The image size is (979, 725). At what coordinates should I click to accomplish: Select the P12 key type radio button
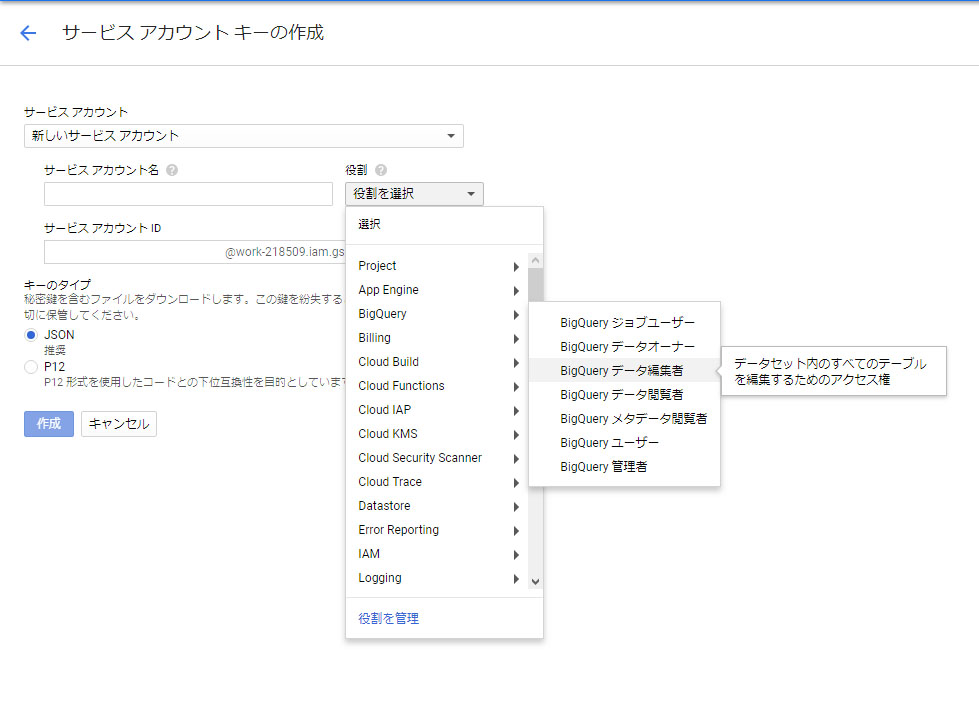pos(31,365)
